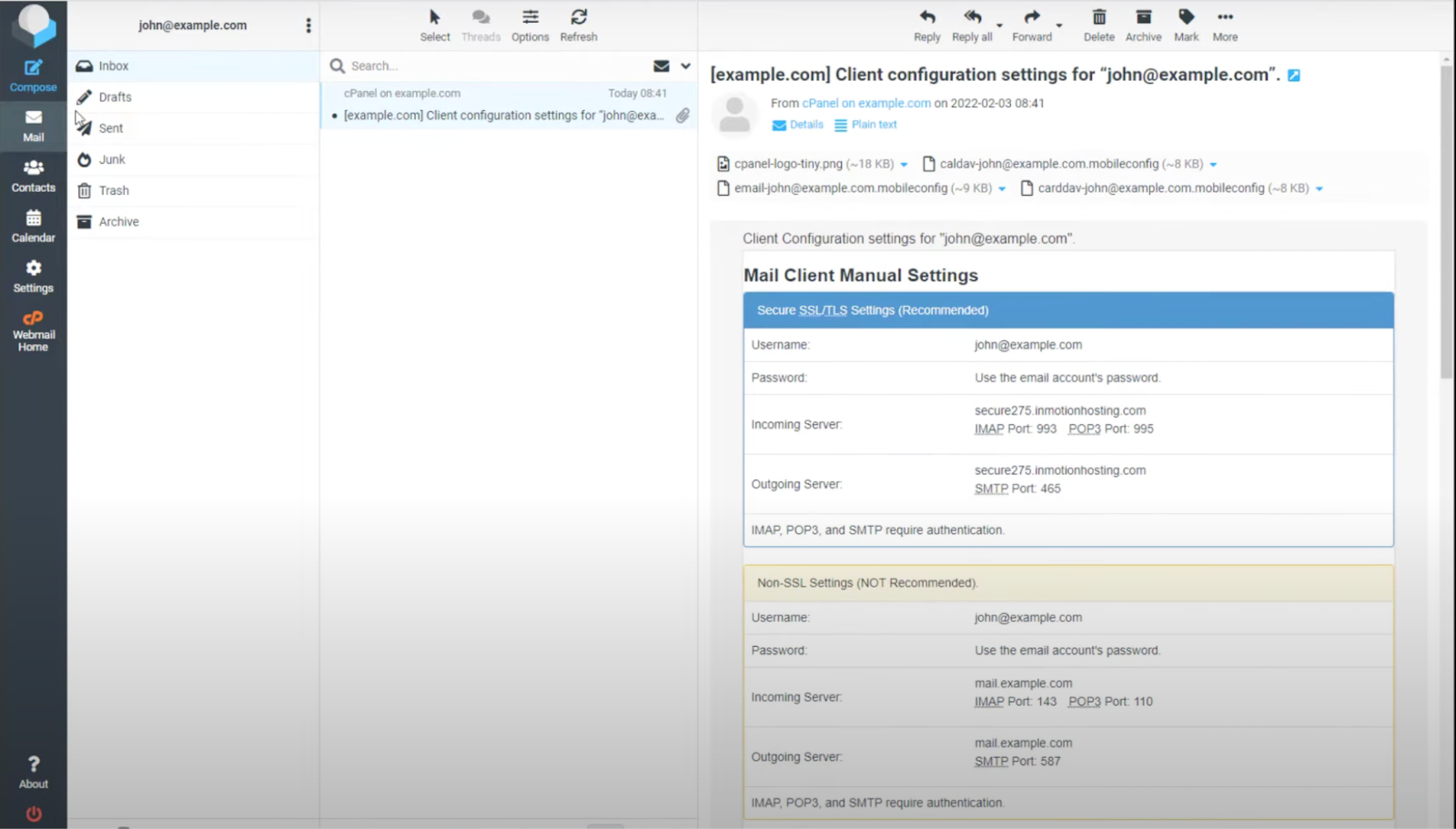Expand the search scope dropdown next to the search bar
1456x829 pixels.
[x=683, y=66]
